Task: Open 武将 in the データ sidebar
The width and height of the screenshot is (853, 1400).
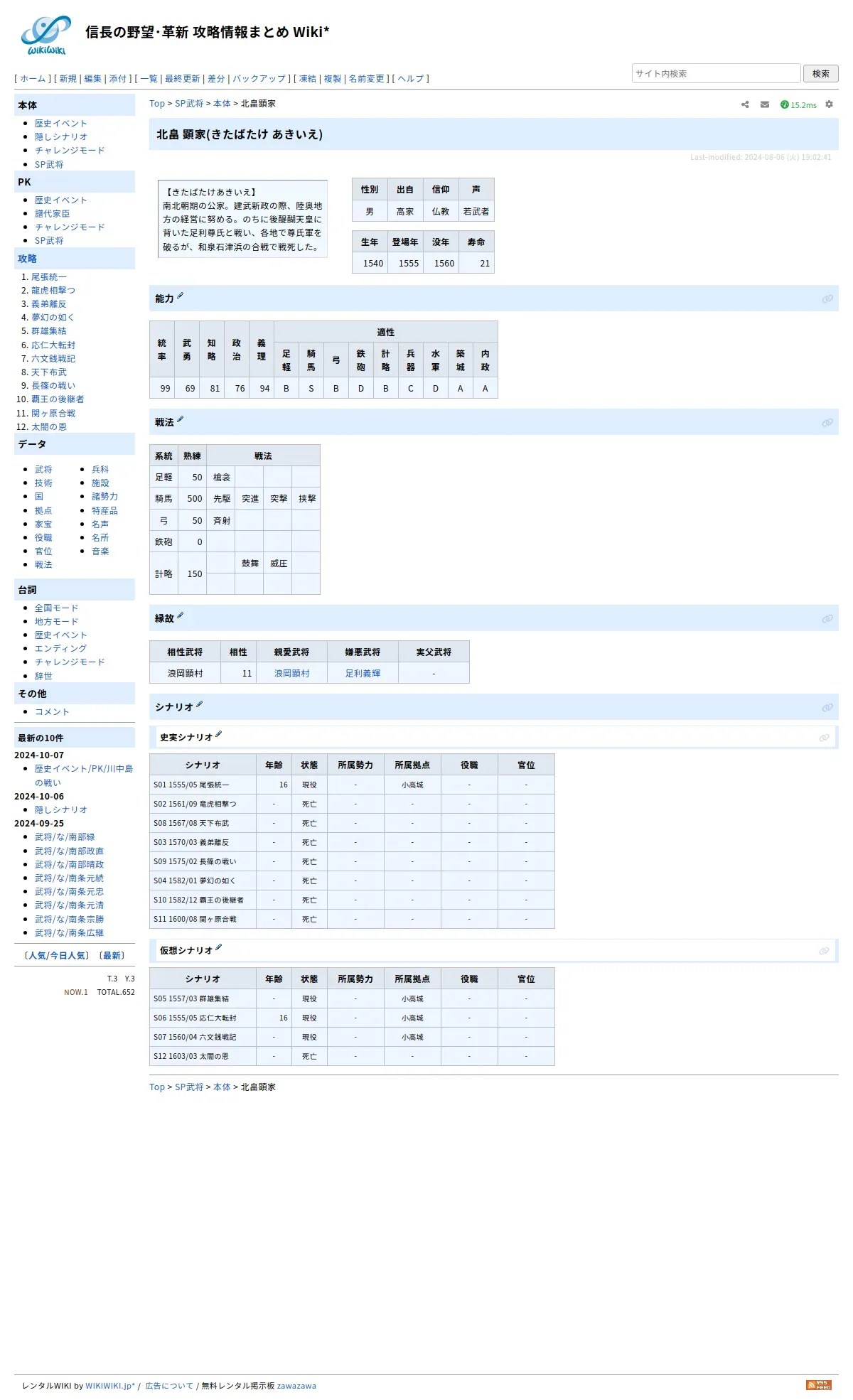Action: [x=43, y=470]
